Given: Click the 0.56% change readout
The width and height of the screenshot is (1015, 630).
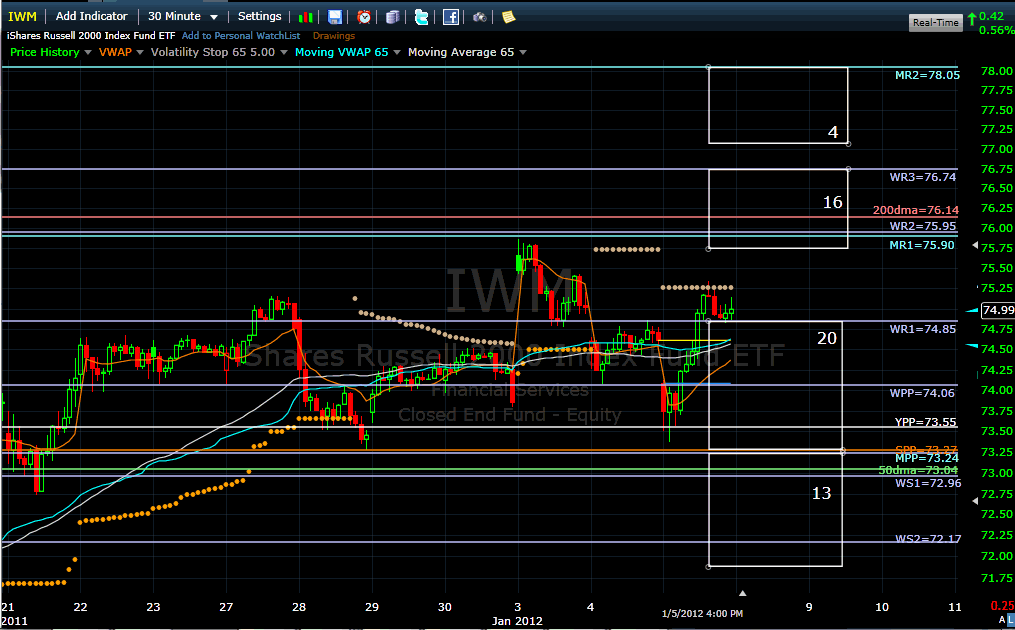Looking at the screenshot, I should 996,30.
